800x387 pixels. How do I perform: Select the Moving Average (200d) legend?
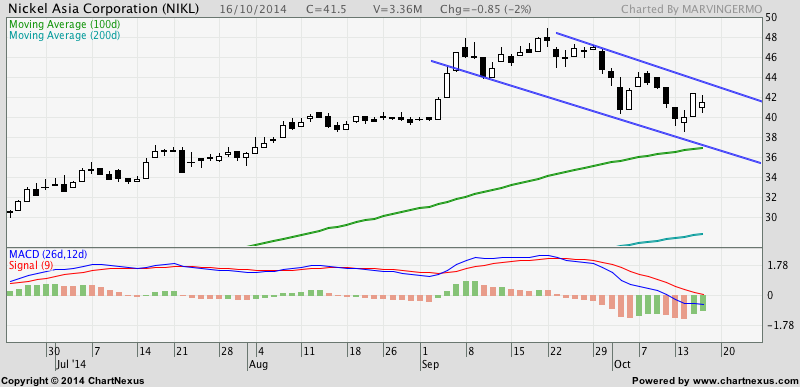click(x=65, y=35)
